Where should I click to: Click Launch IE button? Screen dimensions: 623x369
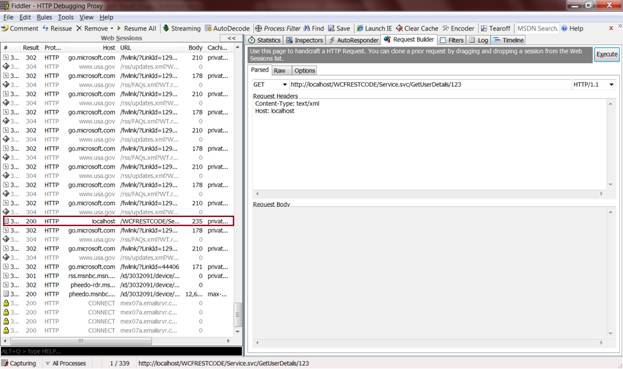click(x=374, y=28)
